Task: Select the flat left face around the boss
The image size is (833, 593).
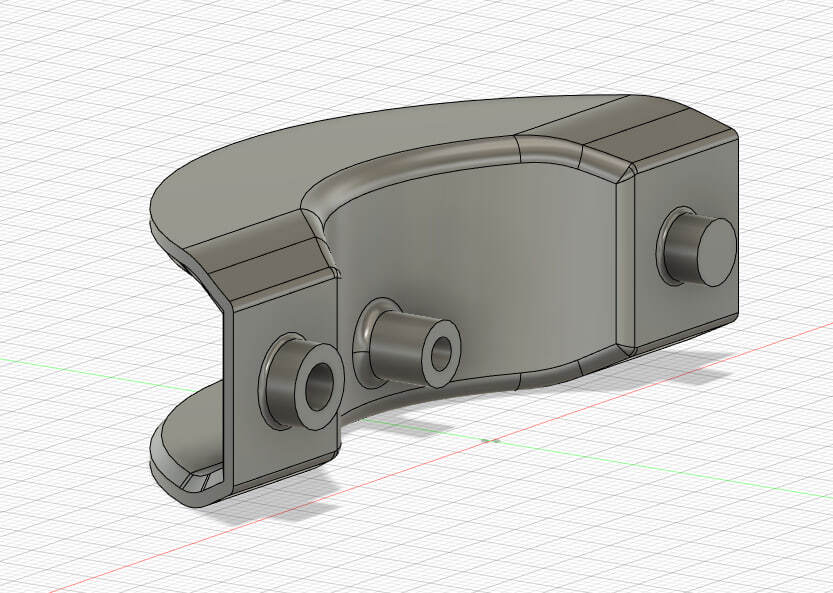Action: pos(248,420)
